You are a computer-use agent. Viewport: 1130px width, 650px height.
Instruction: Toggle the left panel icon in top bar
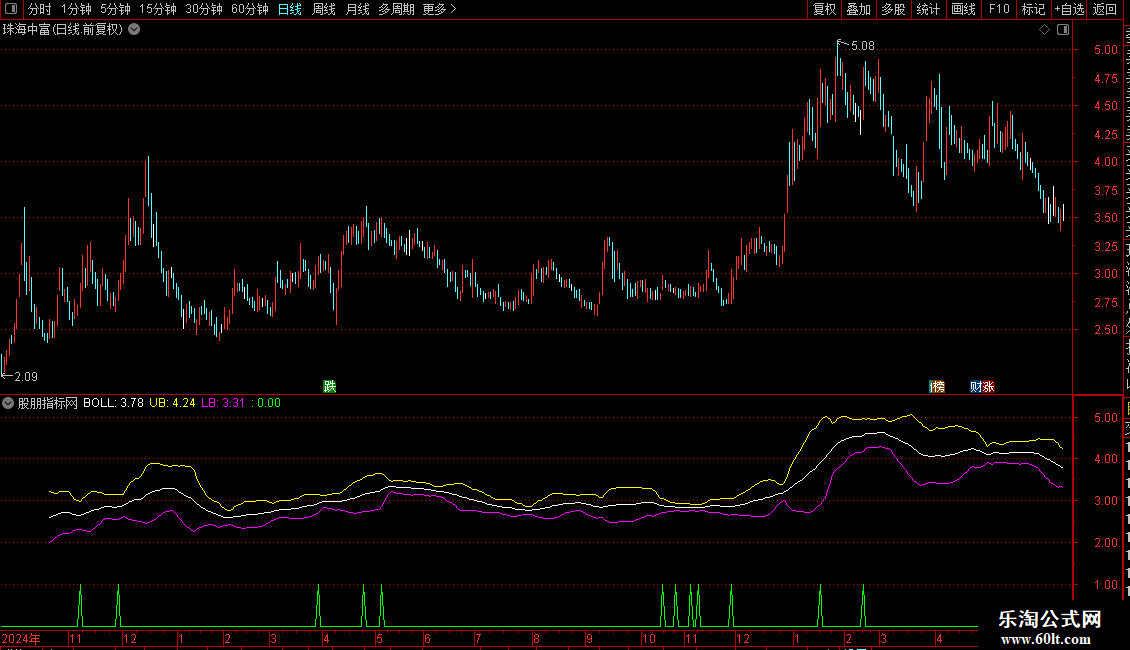[x=11, y=9]
